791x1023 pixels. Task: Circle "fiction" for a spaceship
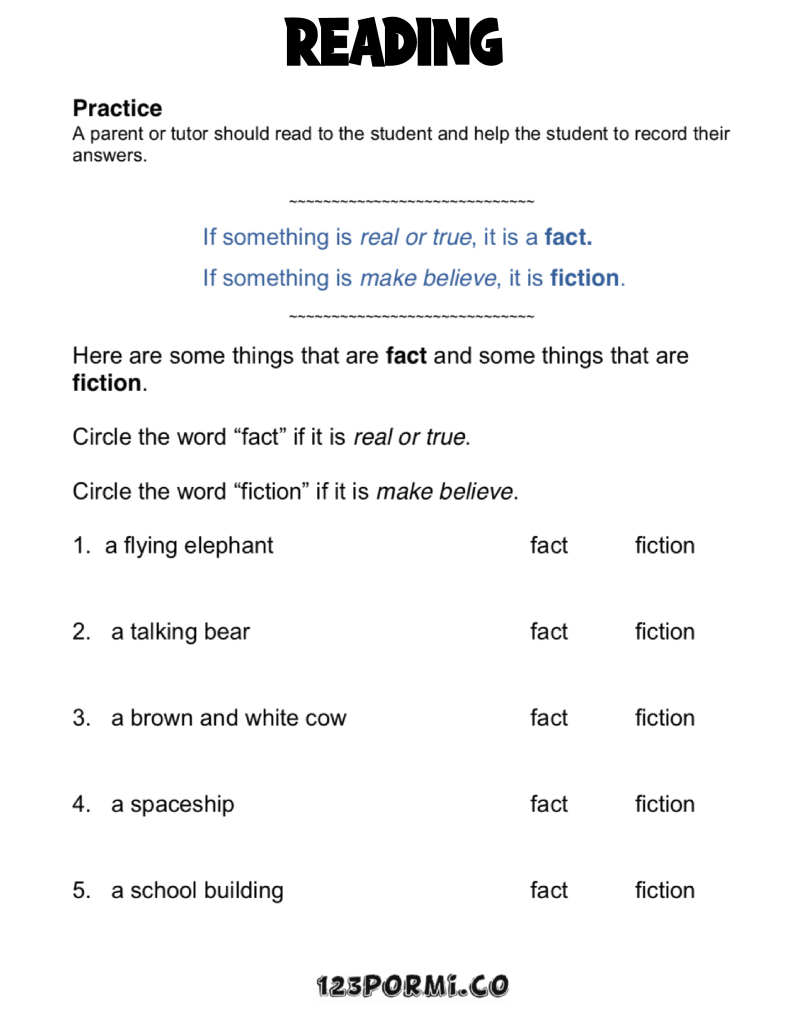coord(664,804)
